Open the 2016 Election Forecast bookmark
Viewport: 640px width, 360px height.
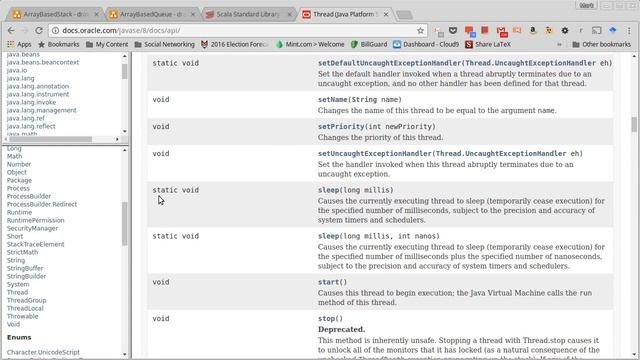pyautogui.click(x=234, y=44)
